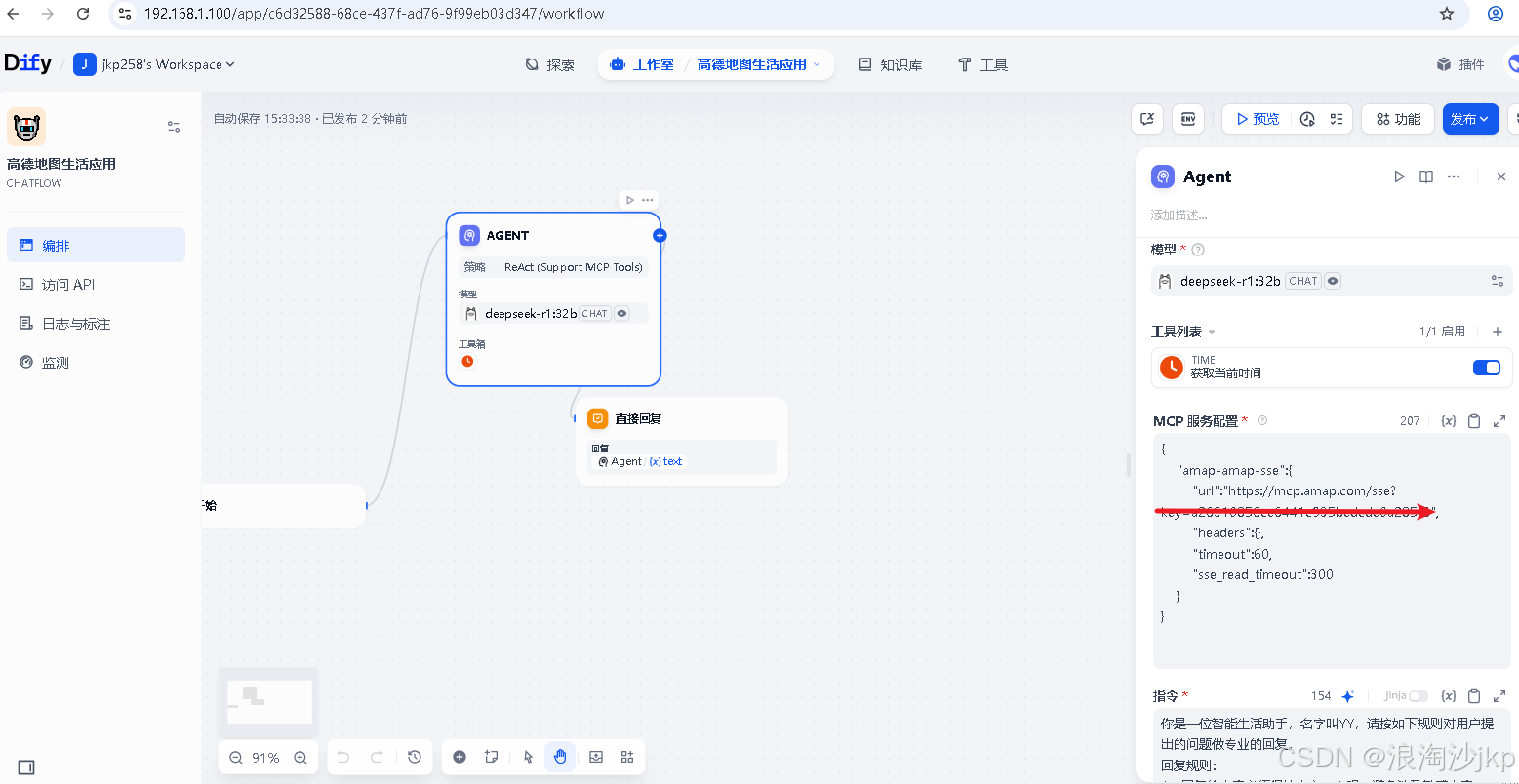The image size is (1519, 784).
Task: Start 预览 preview run
Action: [x=1258, y=119]
